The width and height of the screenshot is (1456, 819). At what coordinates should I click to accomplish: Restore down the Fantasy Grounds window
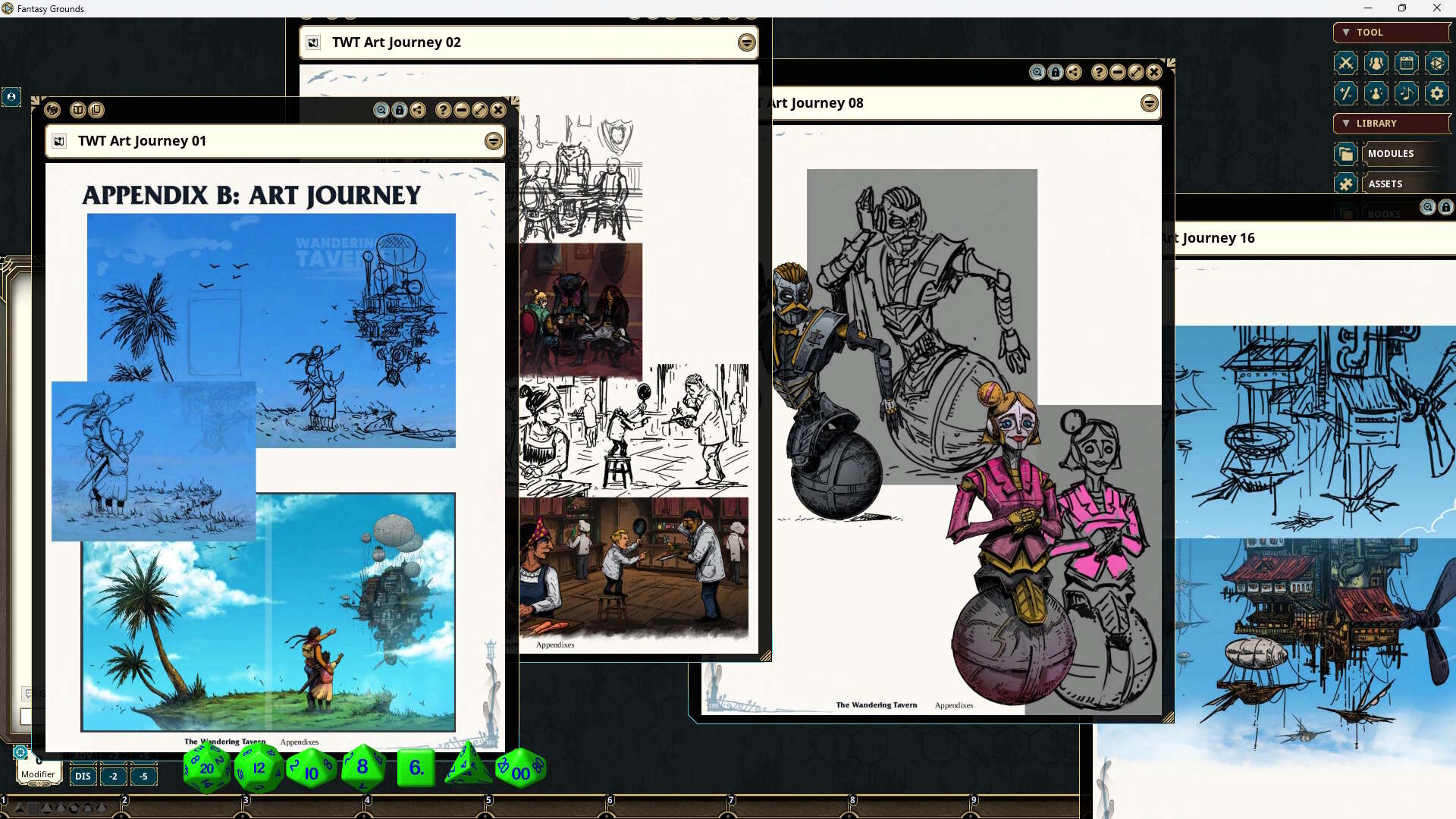[x=1402, y=8]
